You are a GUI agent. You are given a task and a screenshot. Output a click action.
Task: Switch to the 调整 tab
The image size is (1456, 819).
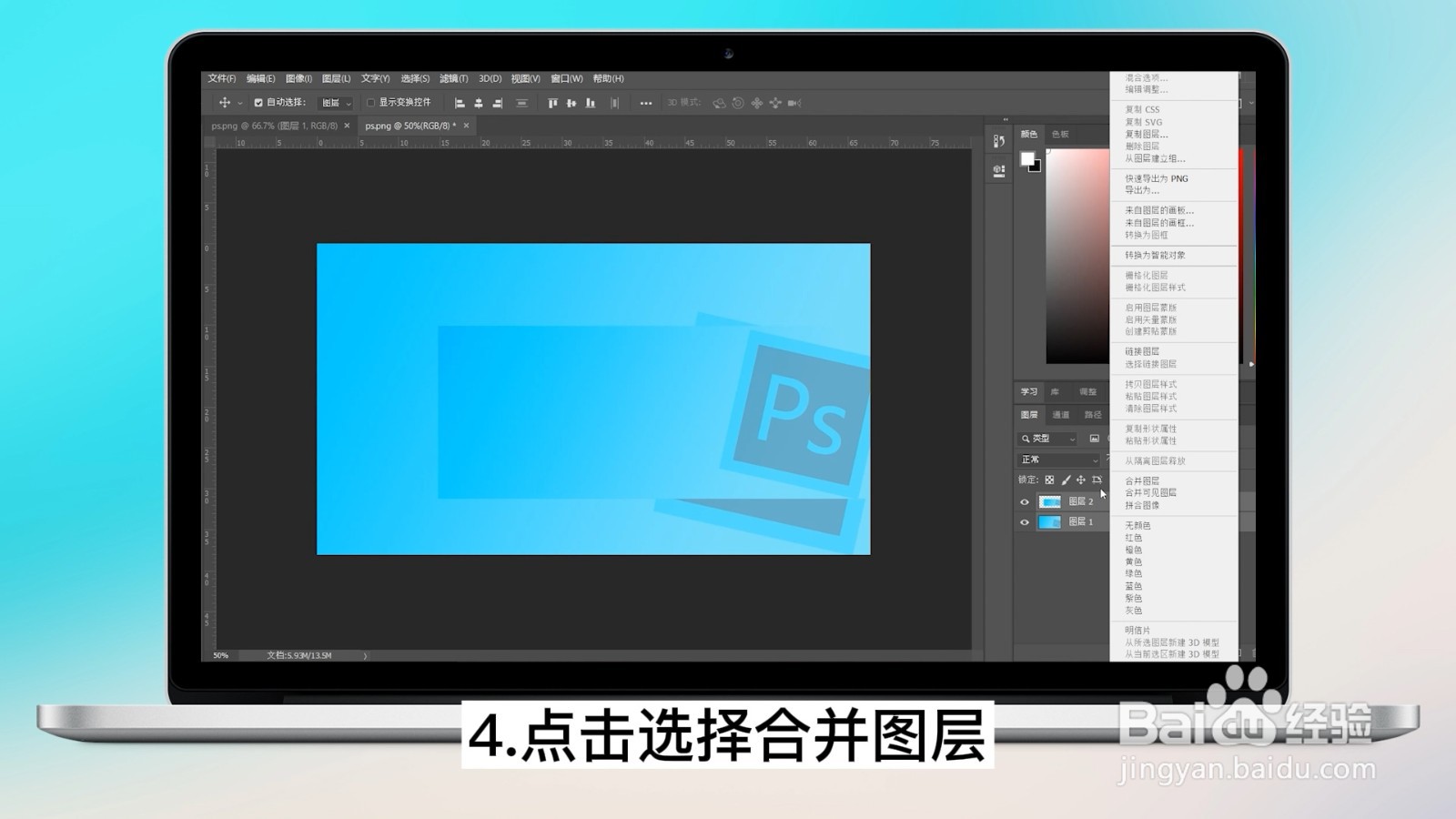(x=1087, y=391)
